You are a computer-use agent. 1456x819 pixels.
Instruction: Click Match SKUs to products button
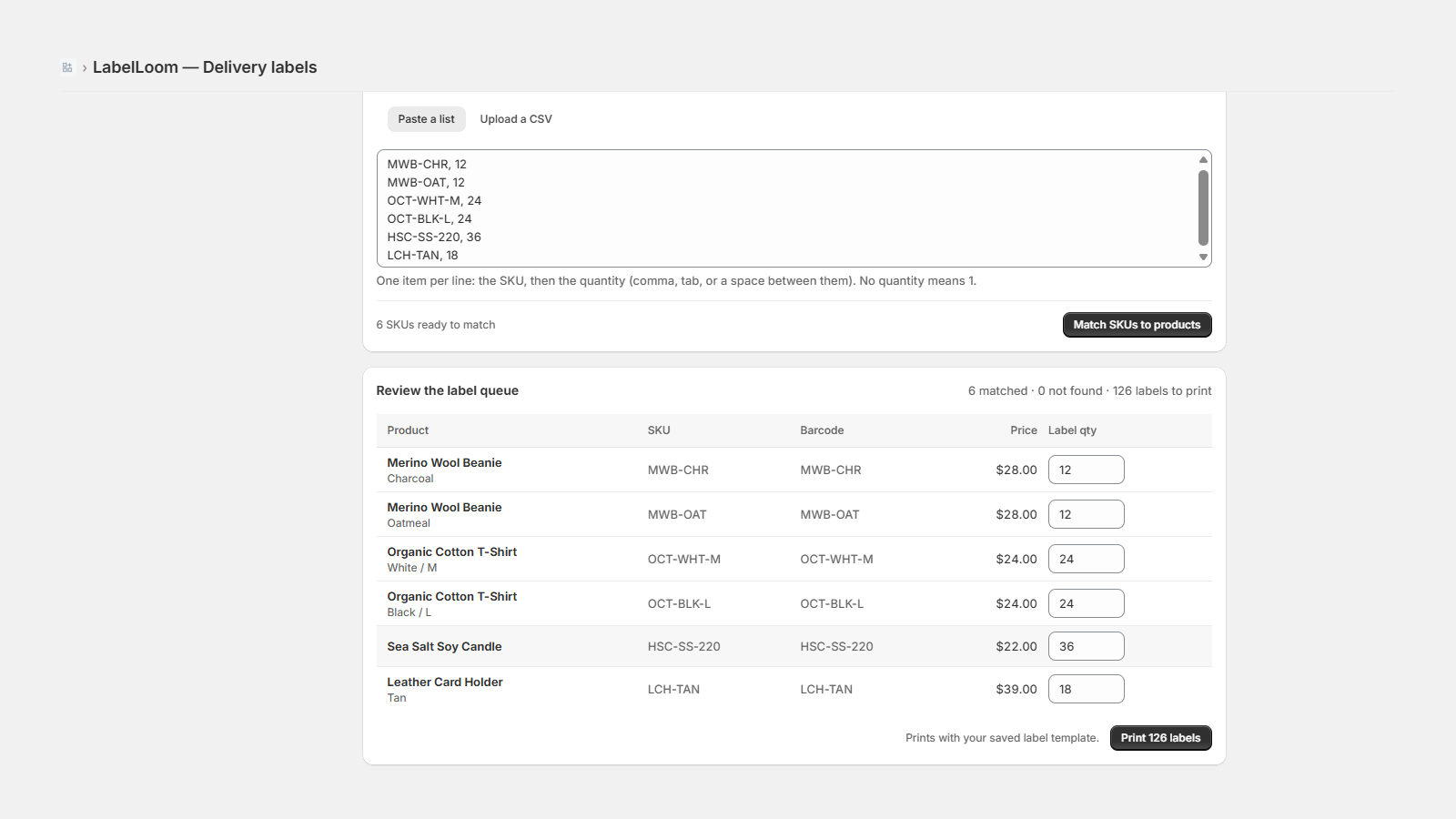pyautogui.click(x=1137, y=325)
